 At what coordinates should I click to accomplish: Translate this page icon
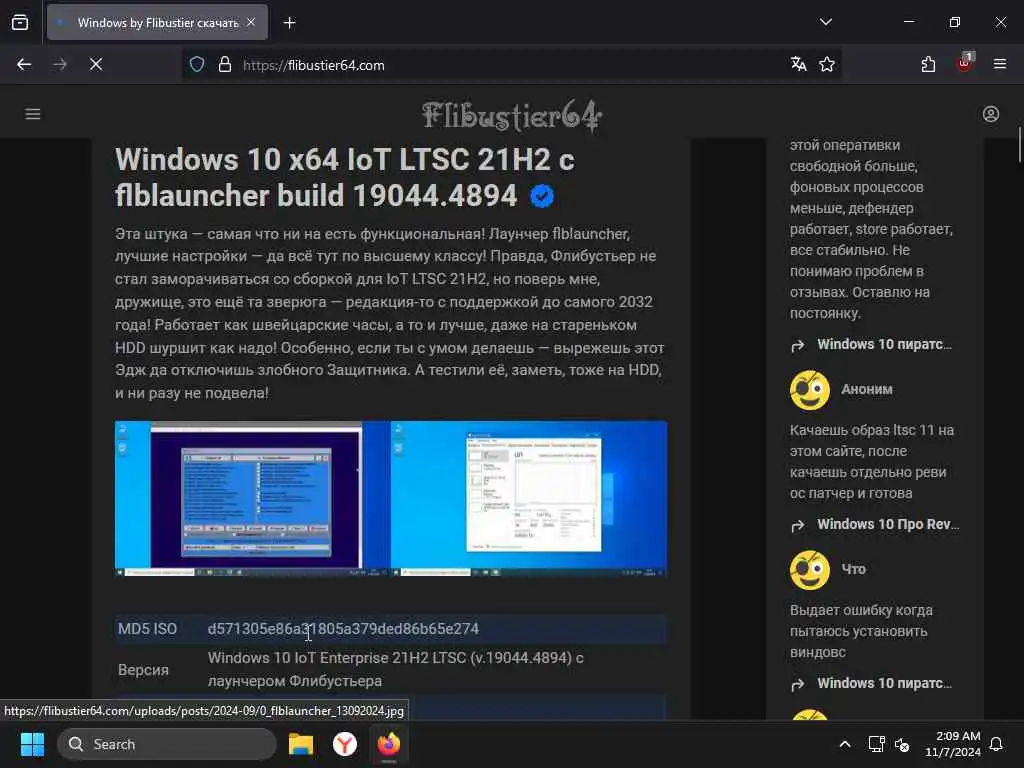tap(798, 64)
